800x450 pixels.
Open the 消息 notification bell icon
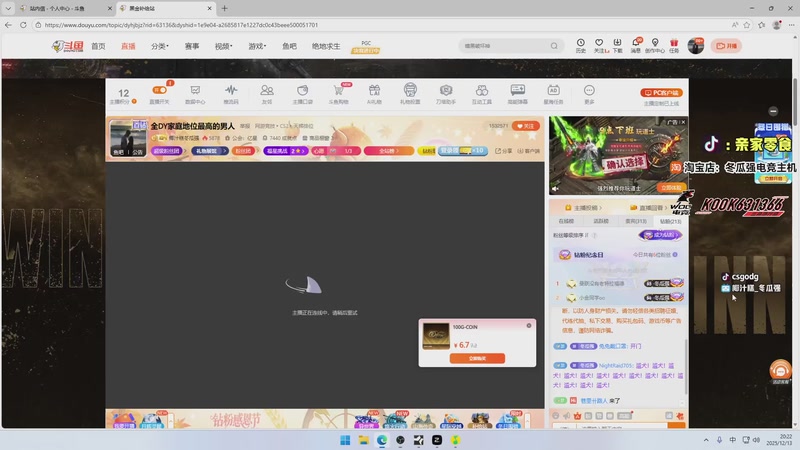pyautogui.click(x=636, y=43)
